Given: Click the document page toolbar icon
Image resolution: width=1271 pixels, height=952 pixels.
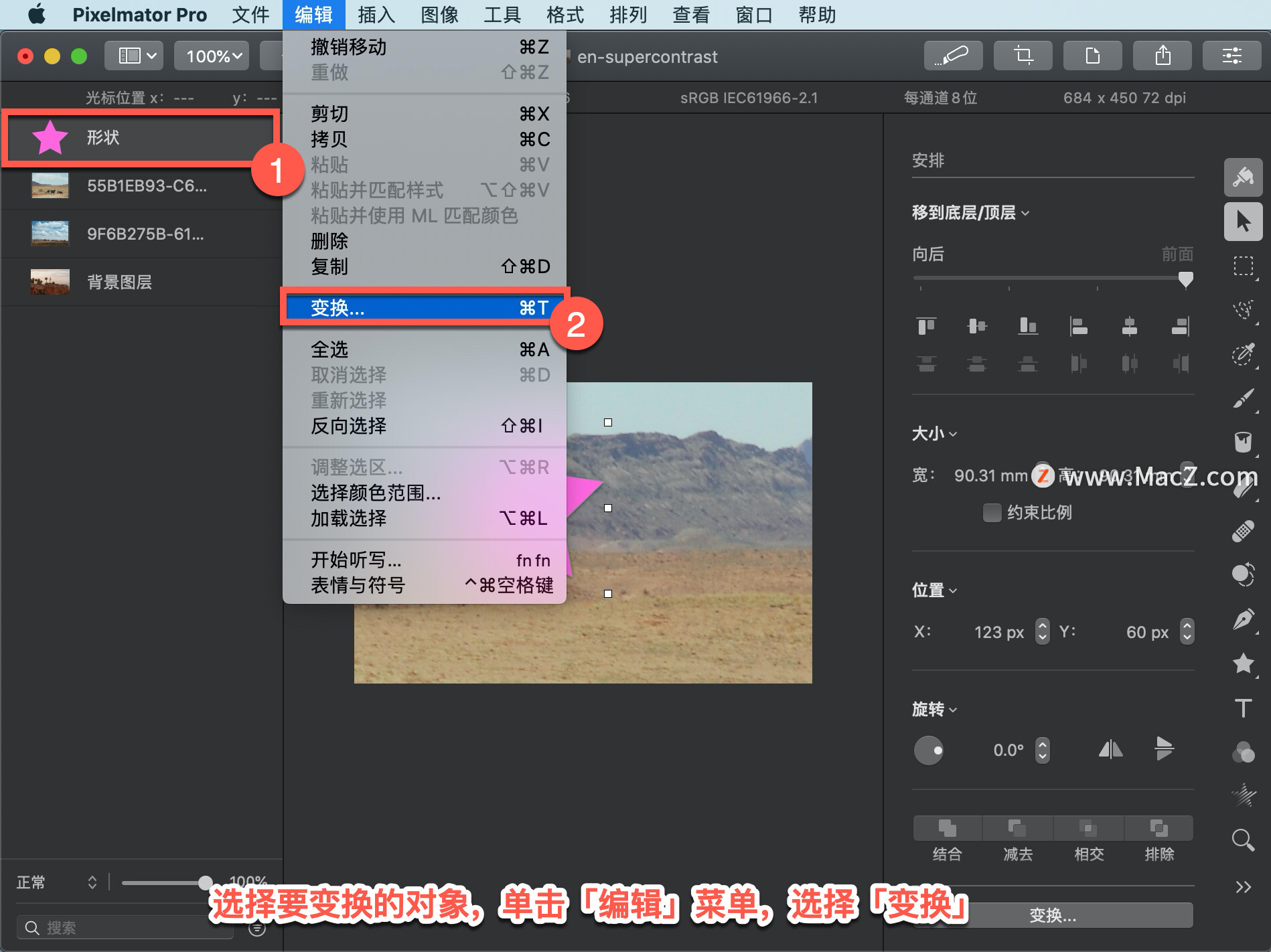Looking at the screenshot, I should pyautogui.click(x=1092, y=56).
